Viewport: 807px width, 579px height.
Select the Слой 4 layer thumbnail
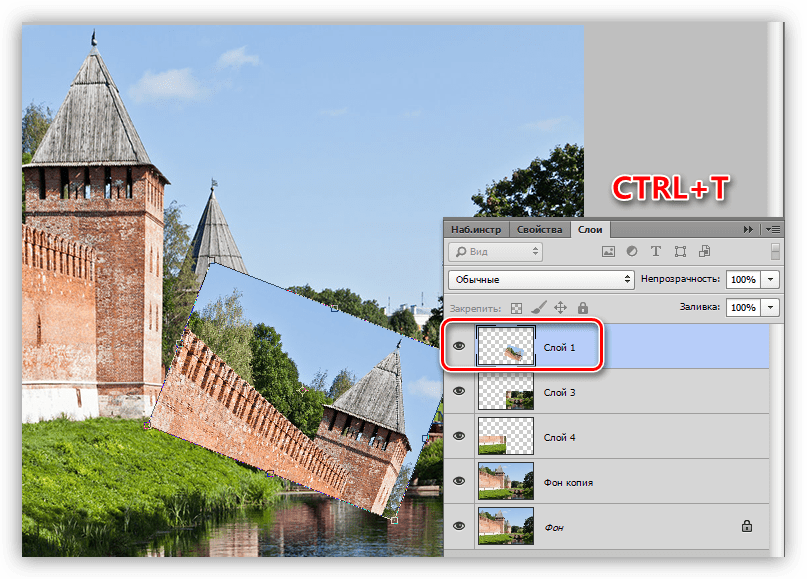(506, 436)
